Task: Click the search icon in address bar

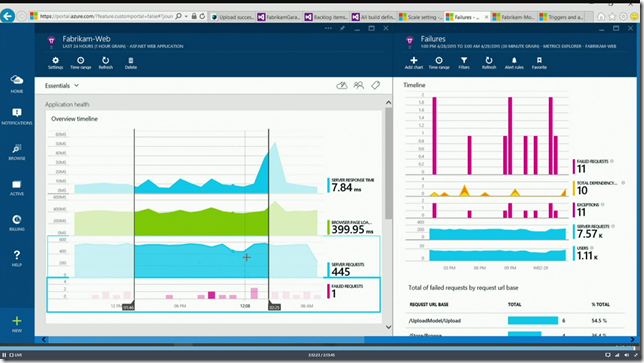Action: pos(179,16)
